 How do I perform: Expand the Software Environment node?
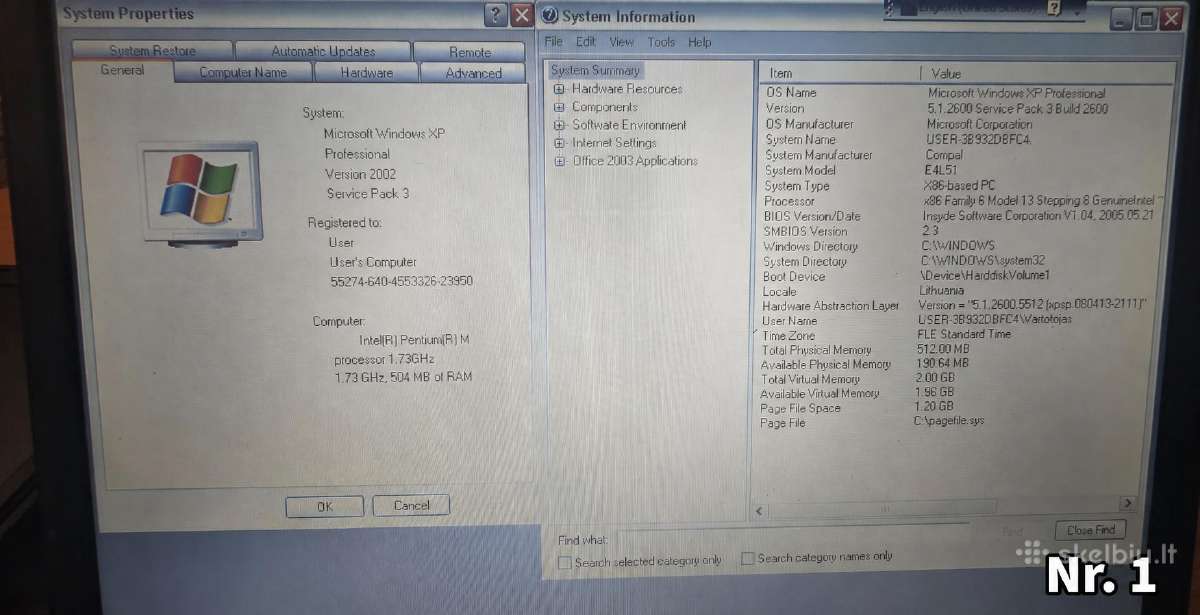point(559,125)
